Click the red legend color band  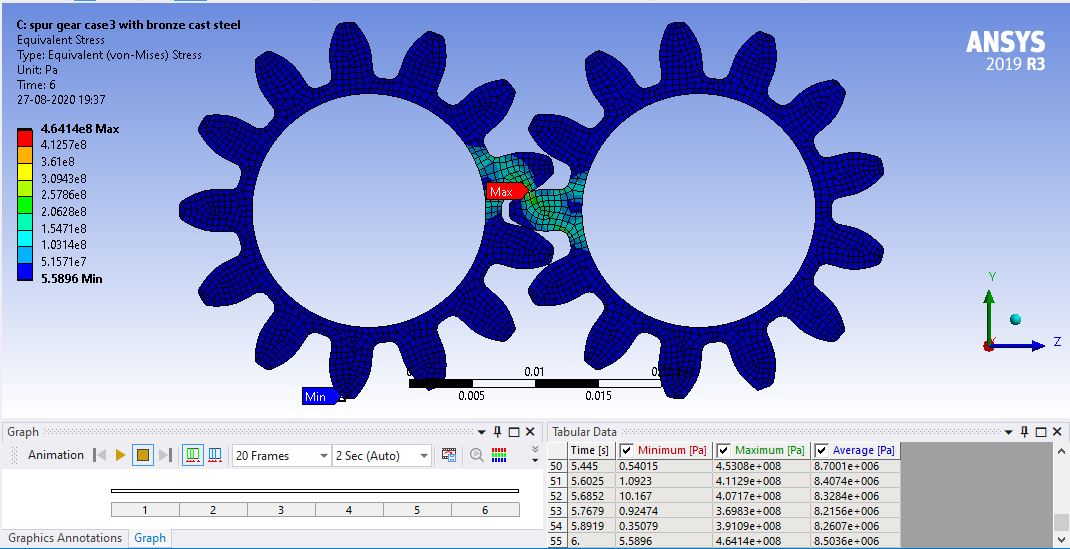point(25,137)
